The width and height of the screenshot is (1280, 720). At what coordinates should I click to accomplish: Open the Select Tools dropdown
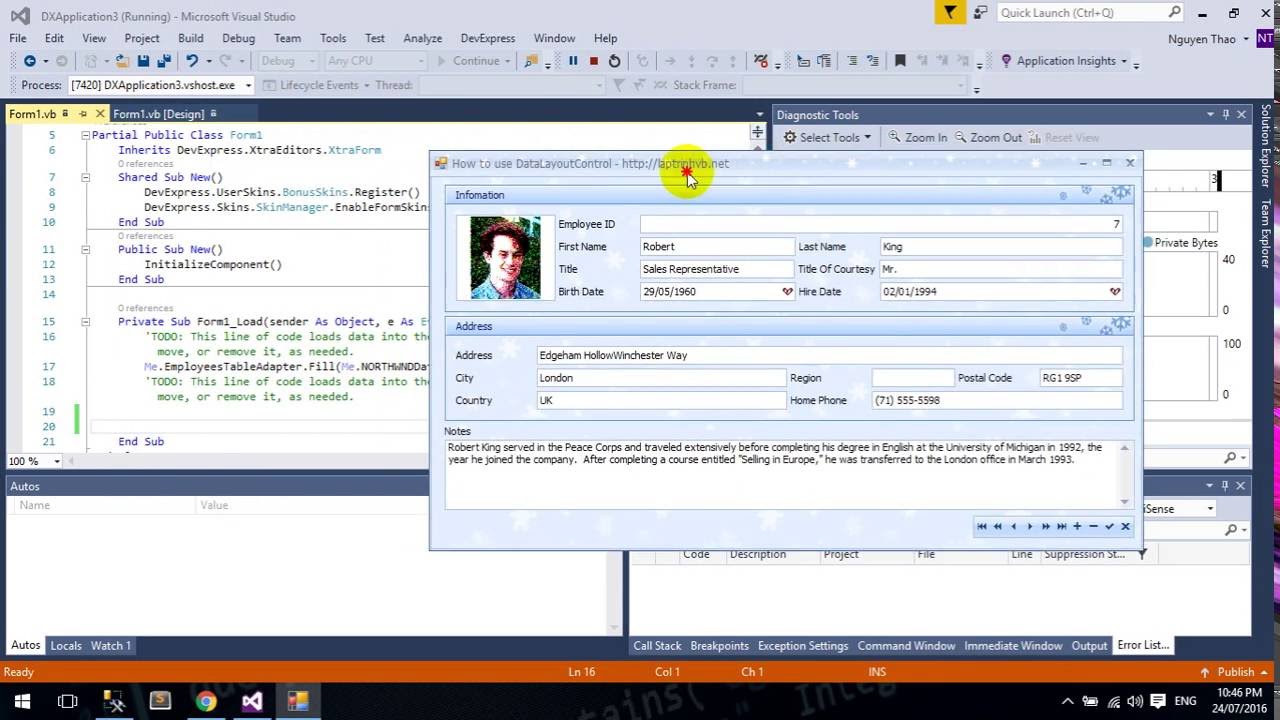tap(827, 138)
